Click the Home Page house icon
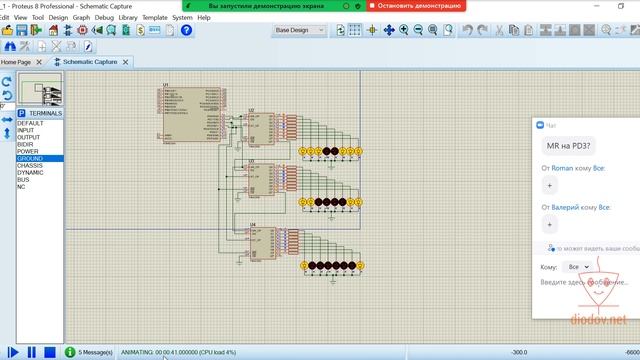Screen dimensions: 640x360 pos(53,30)
